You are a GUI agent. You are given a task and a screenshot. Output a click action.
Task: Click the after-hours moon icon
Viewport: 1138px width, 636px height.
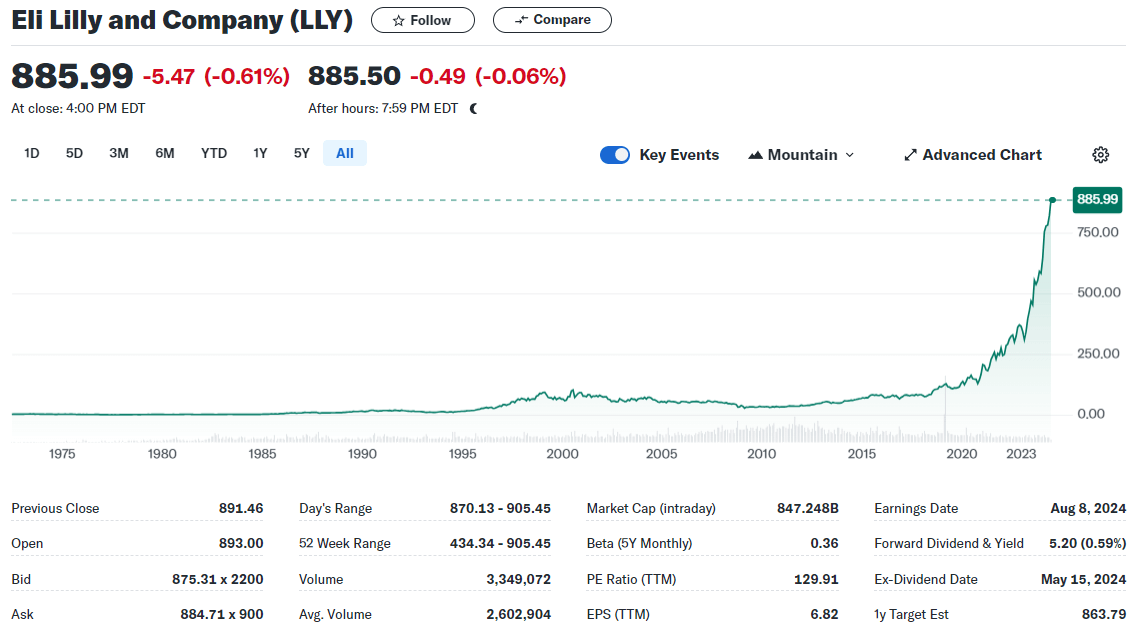point(474,109)
